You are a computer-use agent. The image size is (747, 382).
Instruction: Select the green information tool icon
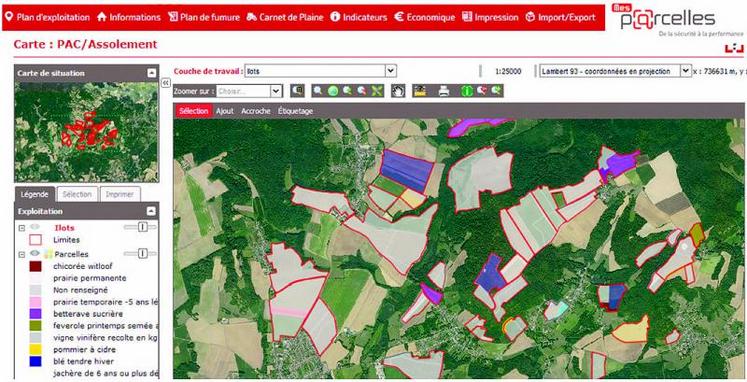[x=467, y=90]
